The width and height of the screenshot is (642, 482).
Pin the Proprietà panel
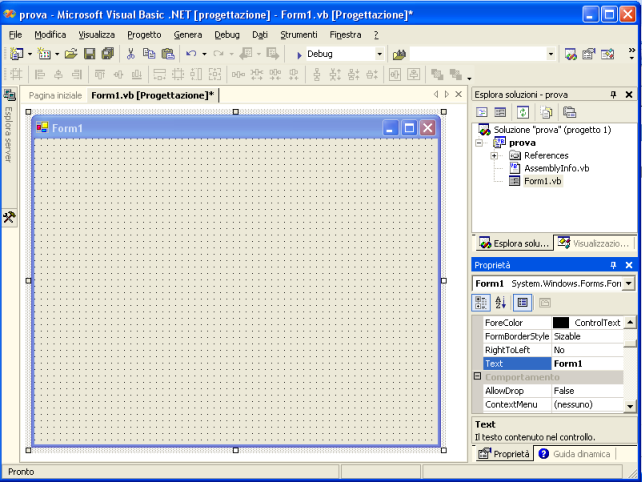613,265
